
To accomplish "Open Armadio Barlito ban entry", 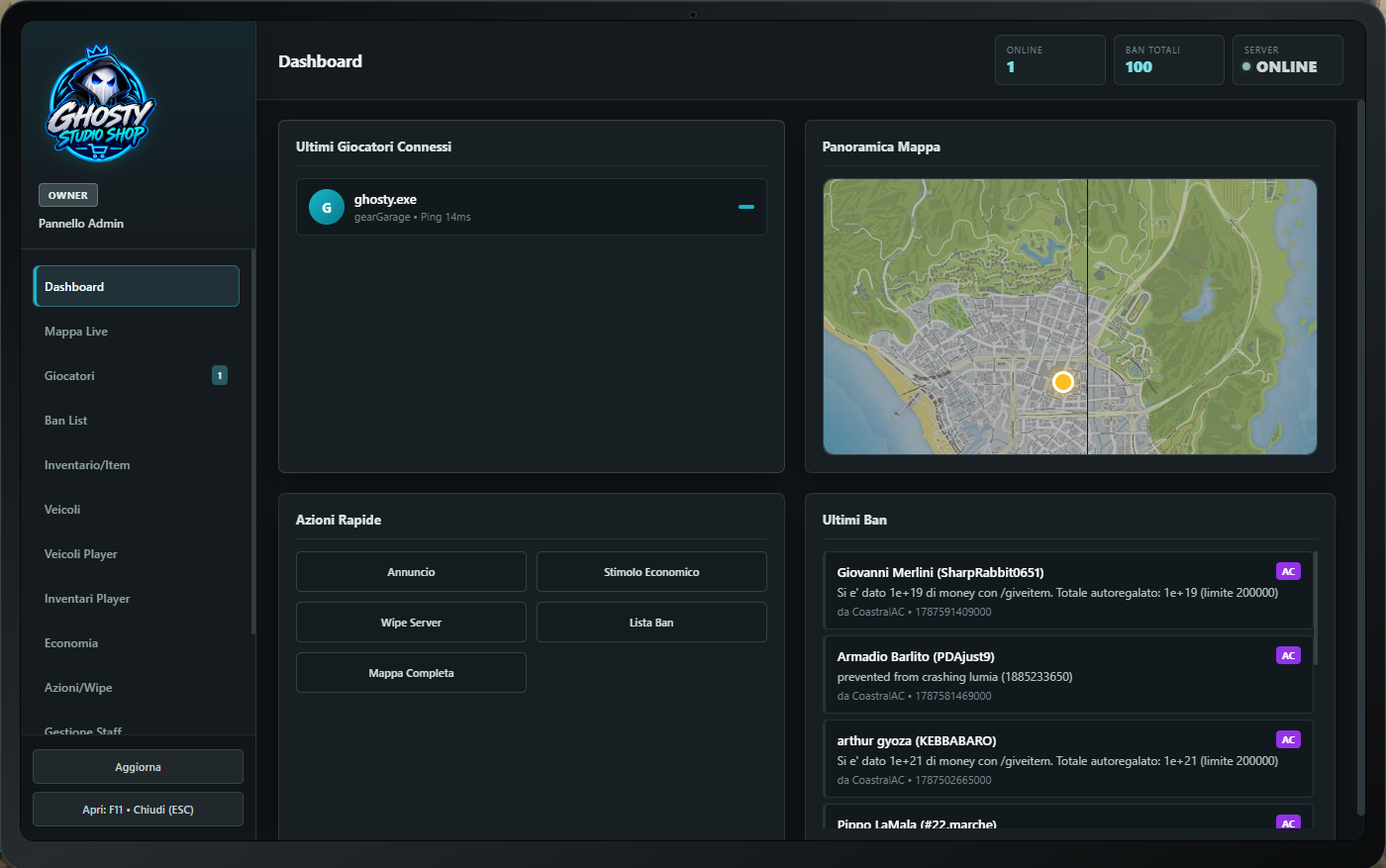I will [1068, 675].
